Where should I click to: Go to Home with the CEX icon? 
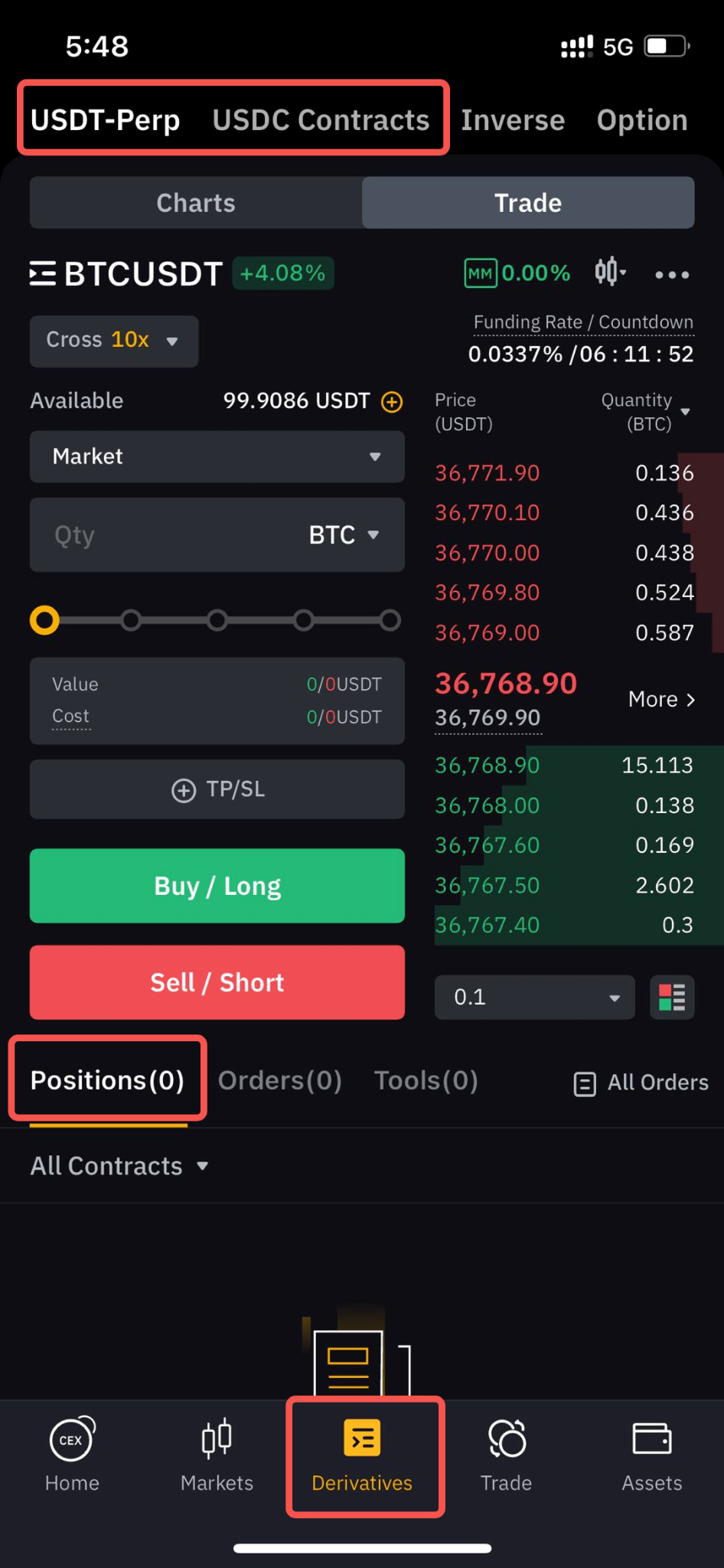point(72,1439)
